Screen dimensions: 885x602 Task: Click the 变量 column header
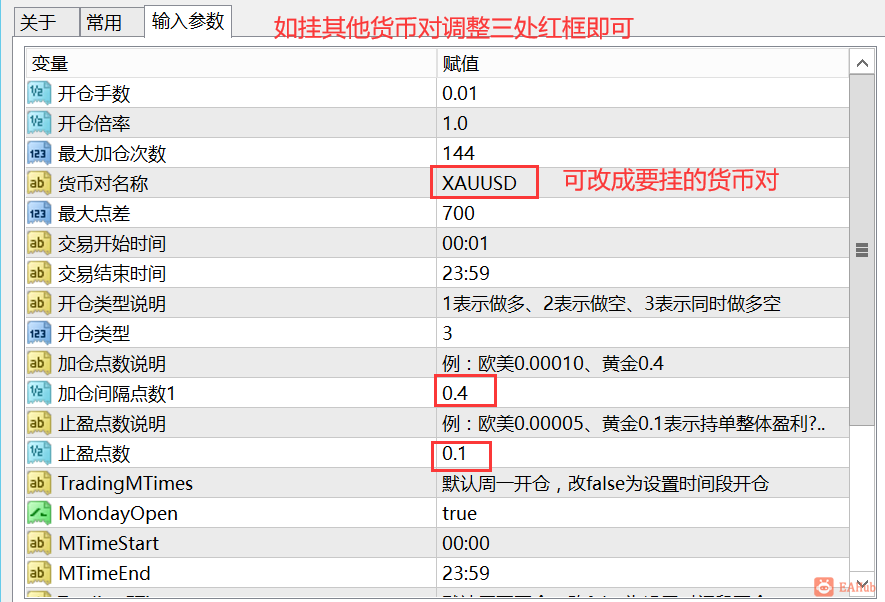pos(231,63)
